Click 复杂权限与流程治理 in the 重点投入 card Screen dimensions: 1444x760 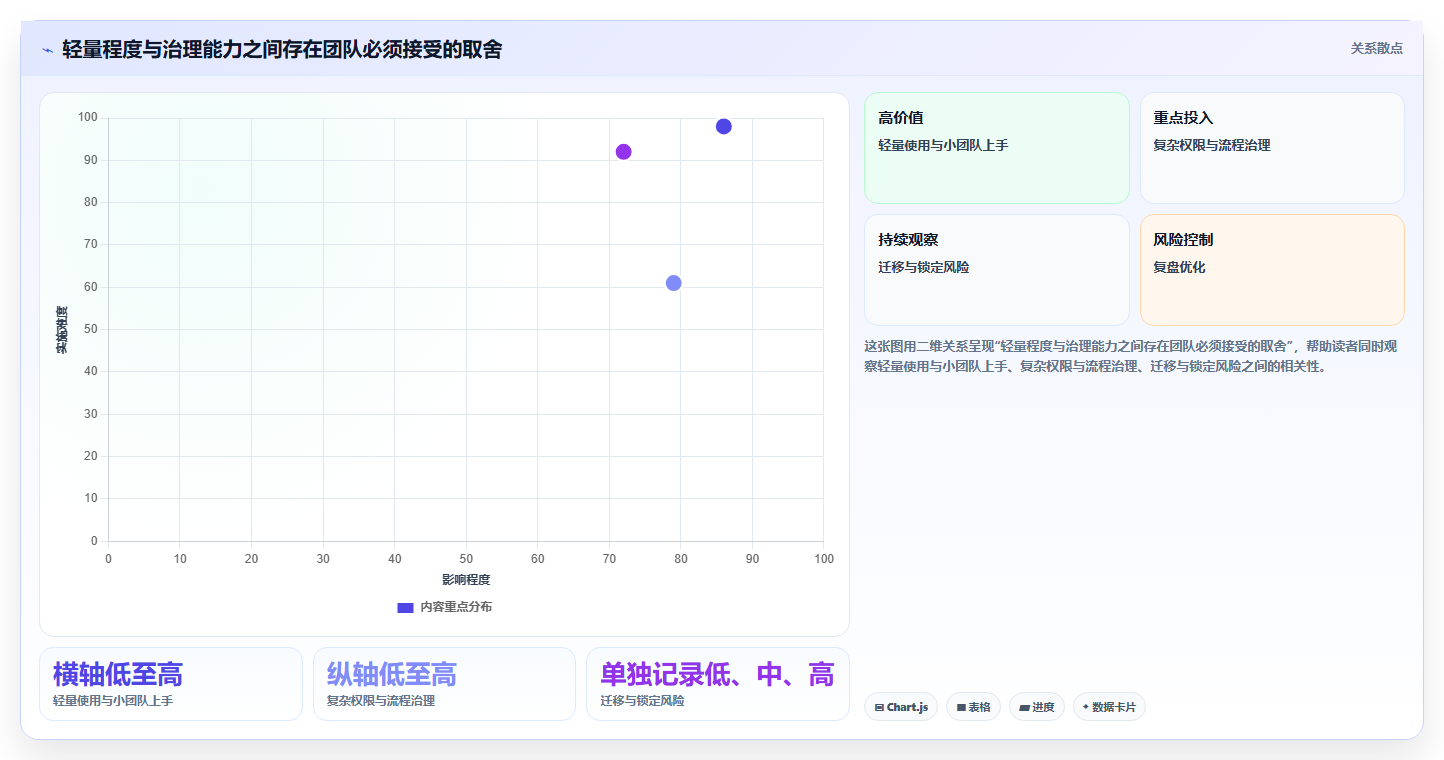[1212, 145]
